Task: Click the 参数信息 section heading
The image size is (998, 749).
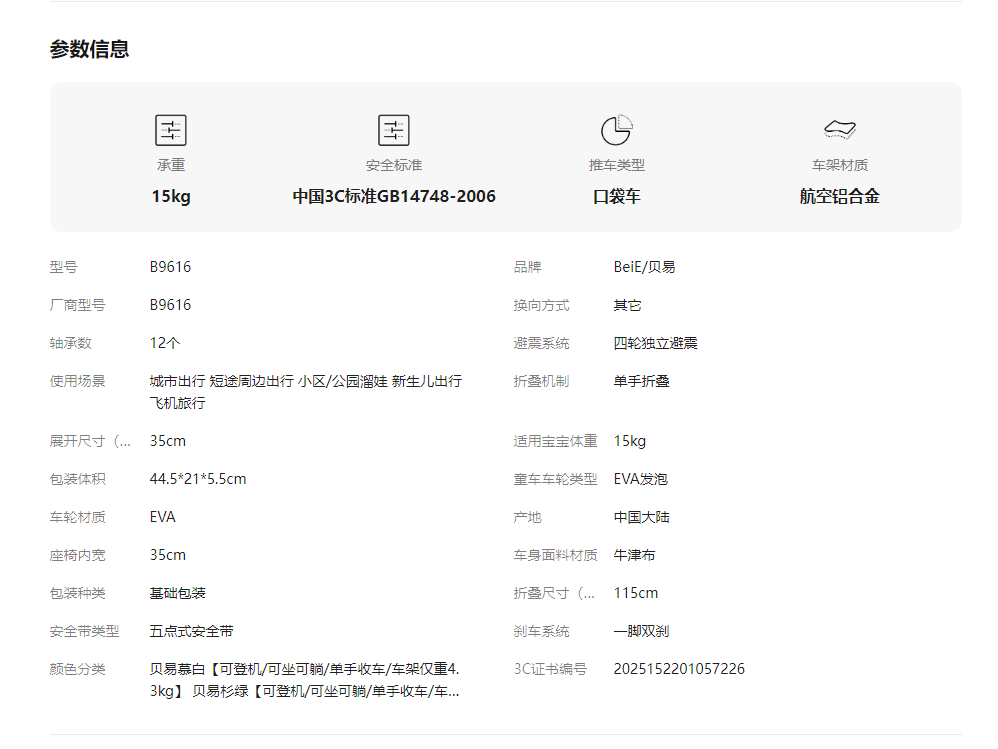Action: point(90,49)
